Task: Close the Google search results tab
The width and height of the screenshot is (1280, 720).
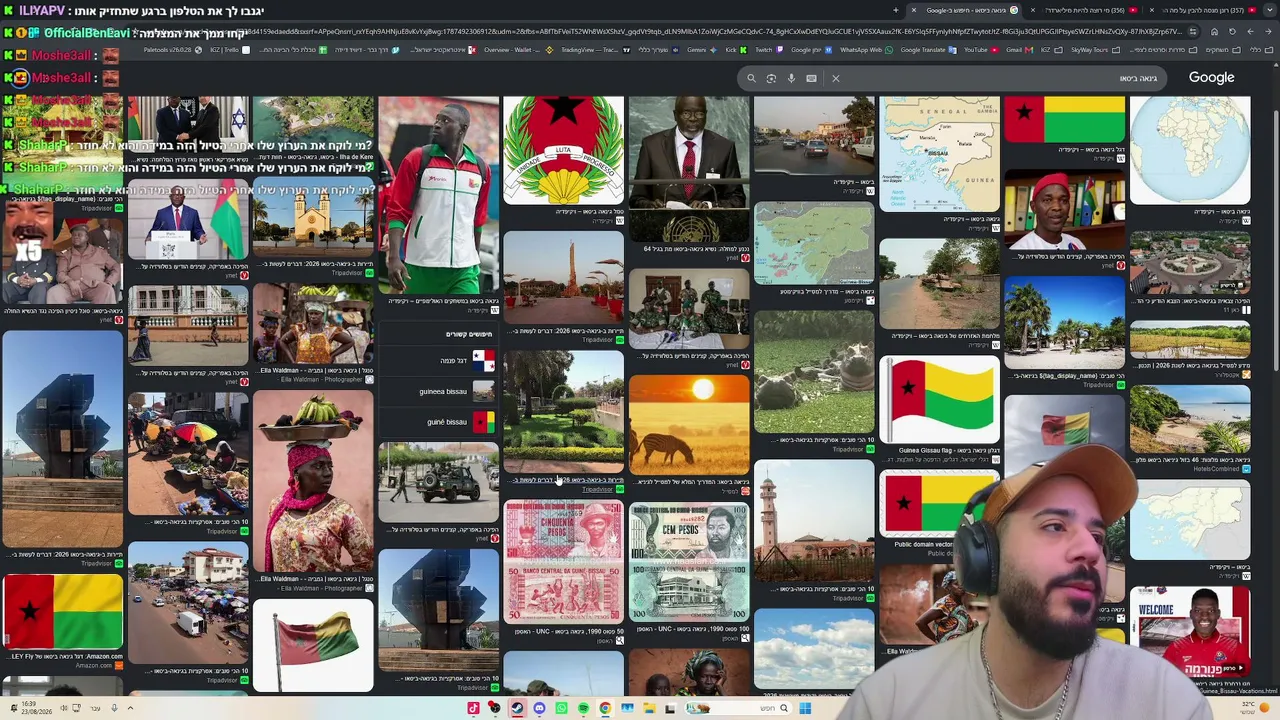Action: click(914, 10)
